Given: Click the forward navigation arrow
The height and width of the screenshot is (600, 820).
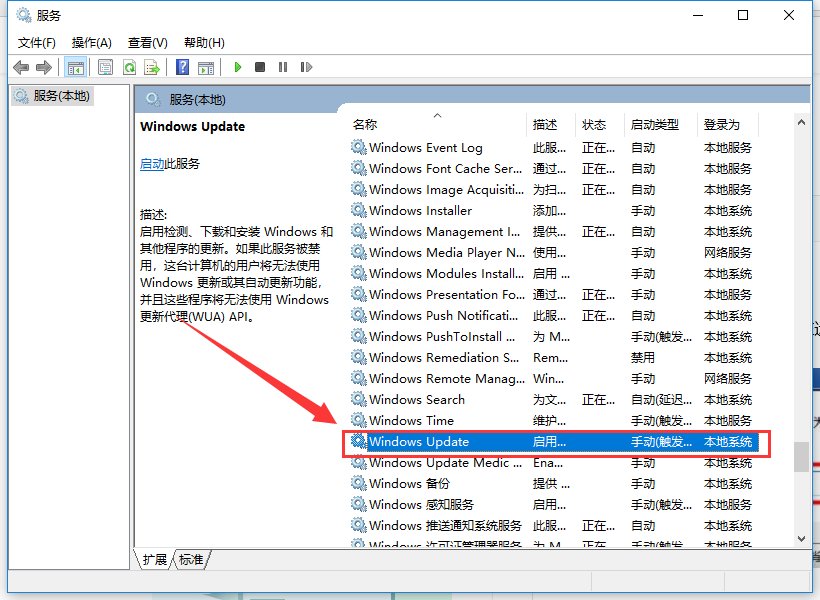Looking at the screenshot, I should coord(44,66).
